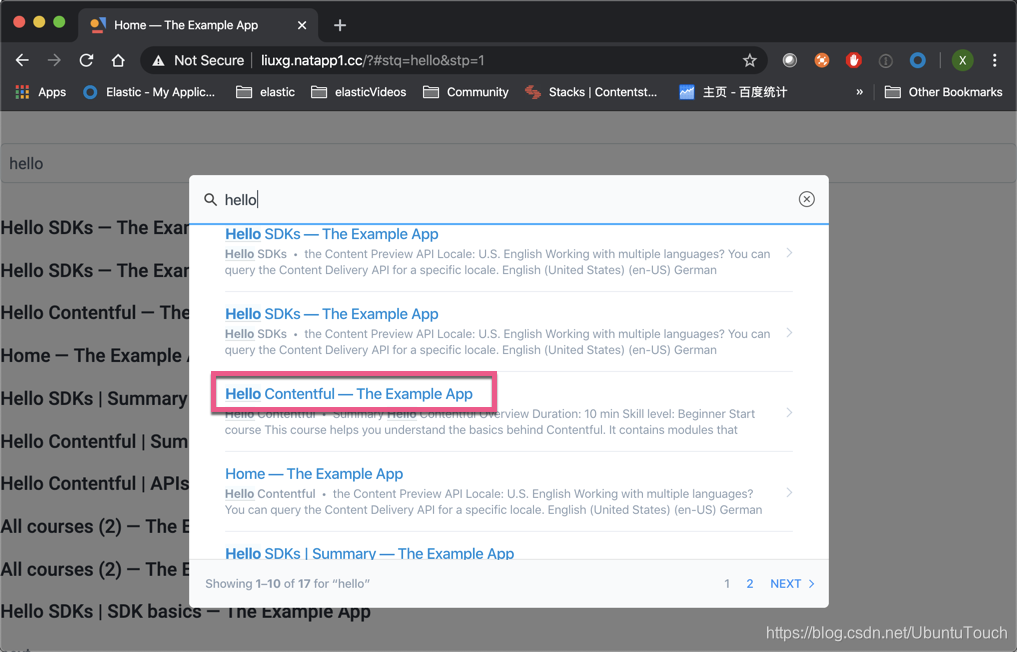
Task: Open the Community bookmarks folder
Action: [x=466, y=92]
